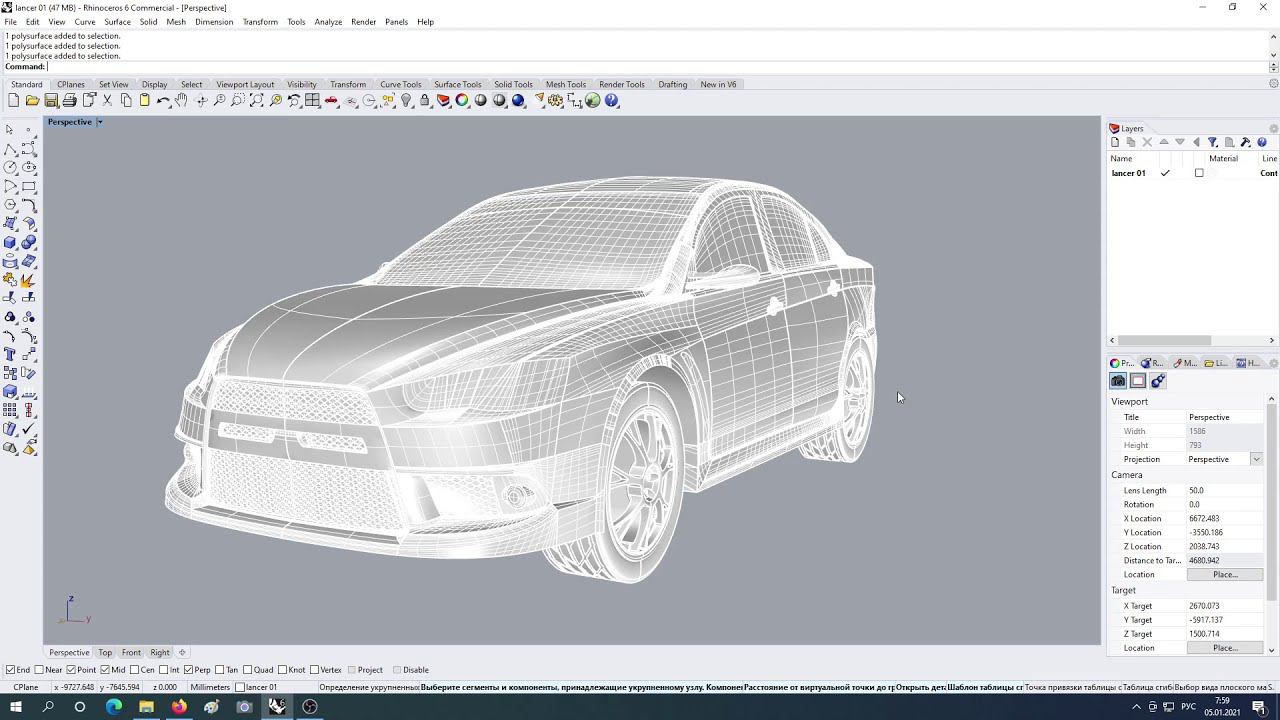Click the Print icon in toolbar
This screenshot has width=1280, height=720.
pos(69,101)
